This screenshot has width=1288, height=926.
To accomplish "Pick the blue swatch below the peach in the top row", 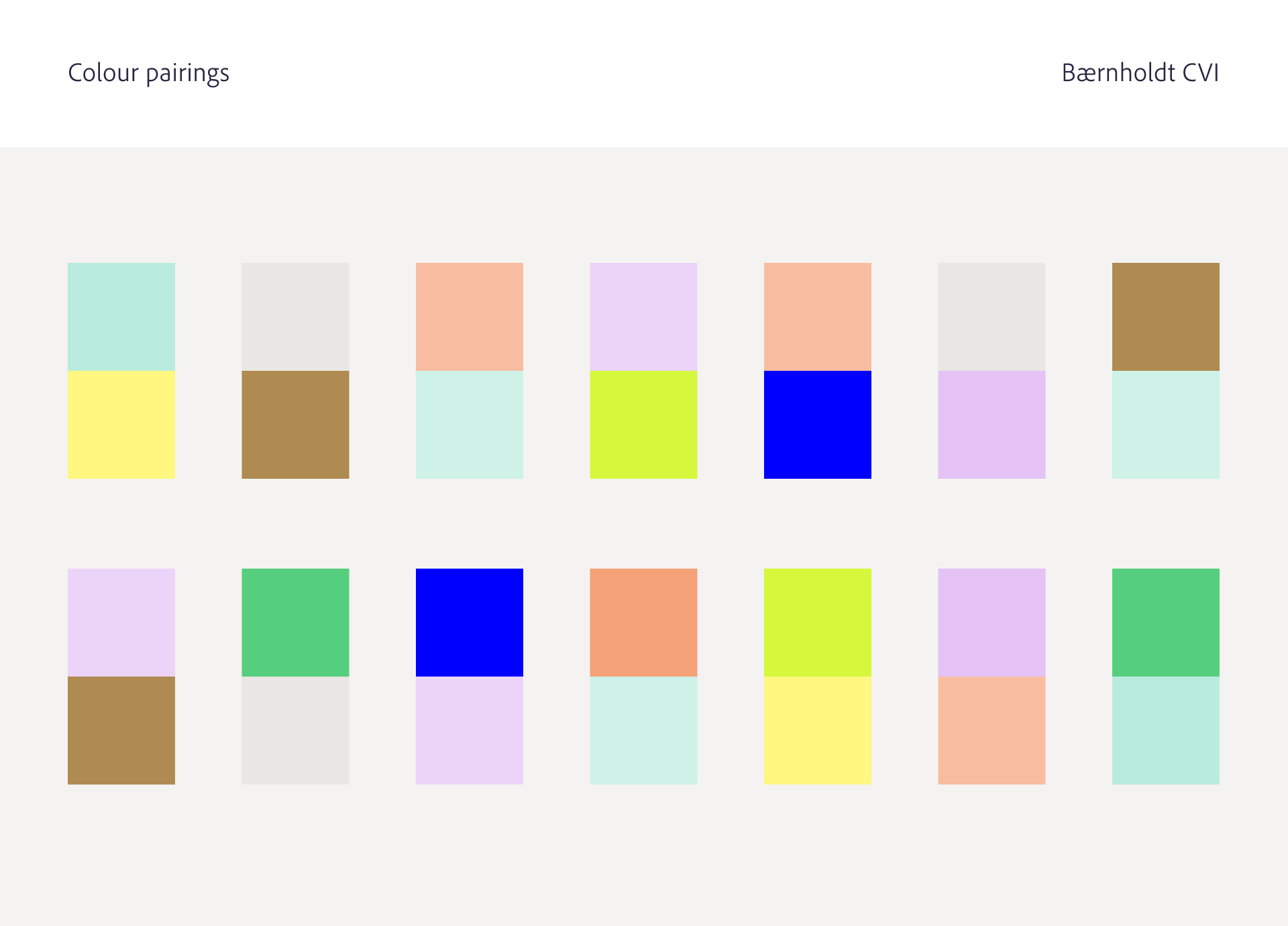I will tap(818, 424).
